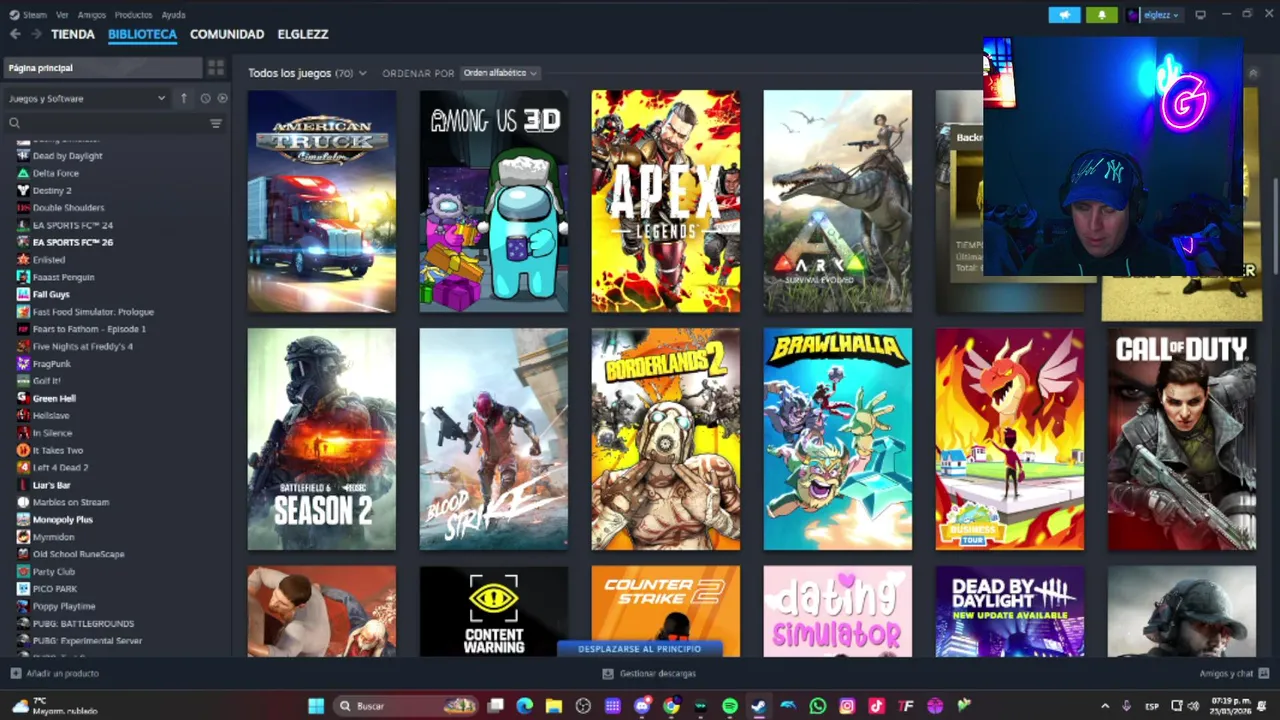Toggle the library grid view icon
Screen dimensions: 1280x720
215,68
